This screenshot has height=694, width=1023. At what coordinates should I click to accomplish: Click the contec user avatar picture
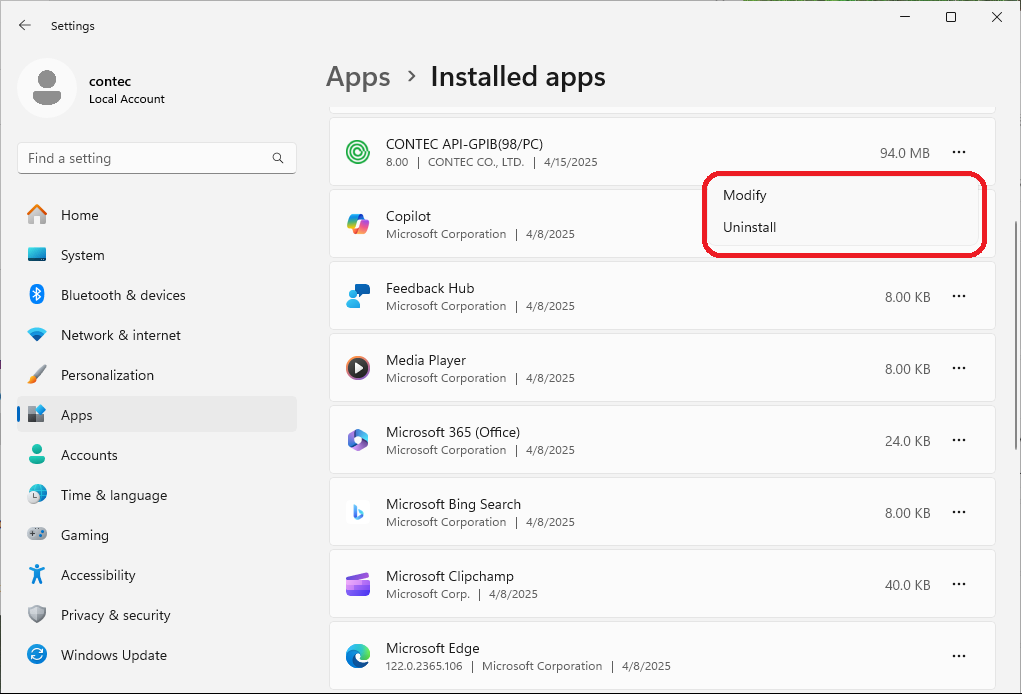point(47,88)
